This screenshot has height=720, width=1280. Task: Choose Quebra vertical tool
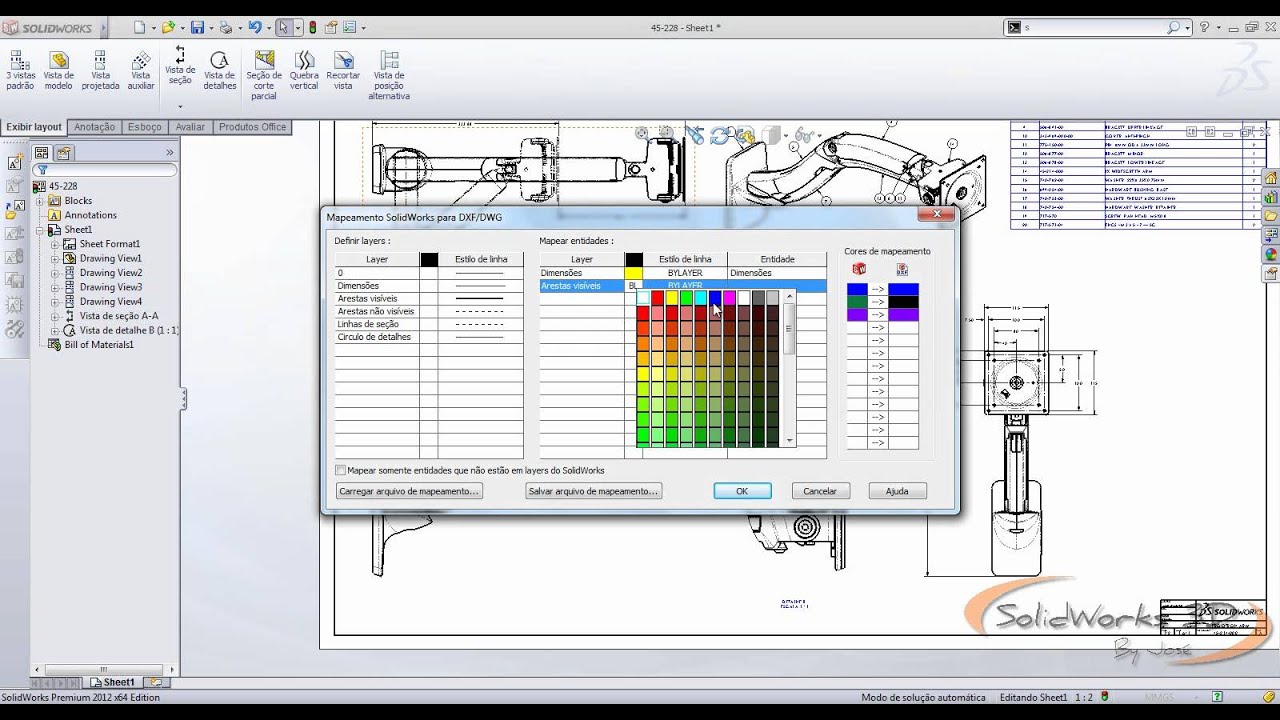tap(304, 70)
